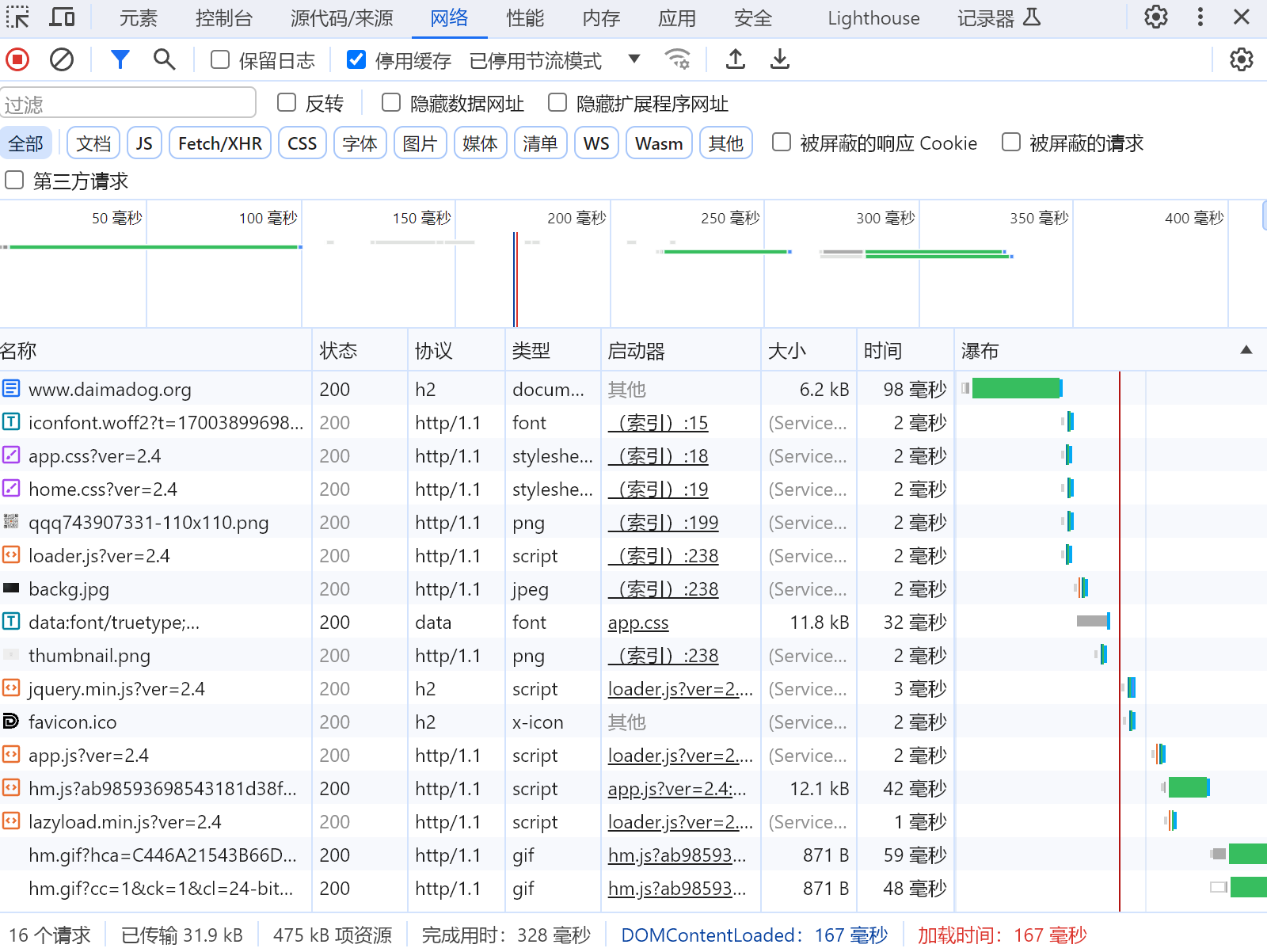Open network conditions wifi icon
Screen dimensions: 1267x952
(678, 59)
